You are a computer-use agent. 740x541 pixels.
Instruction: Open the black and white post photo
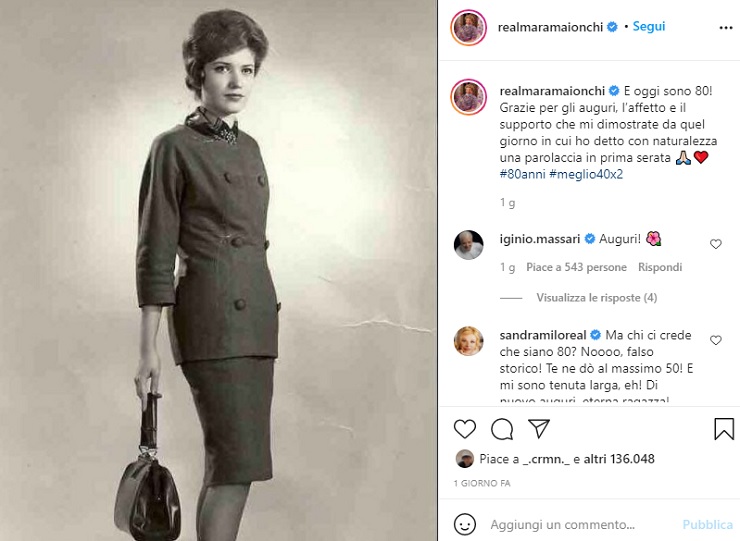pos(218,270)
